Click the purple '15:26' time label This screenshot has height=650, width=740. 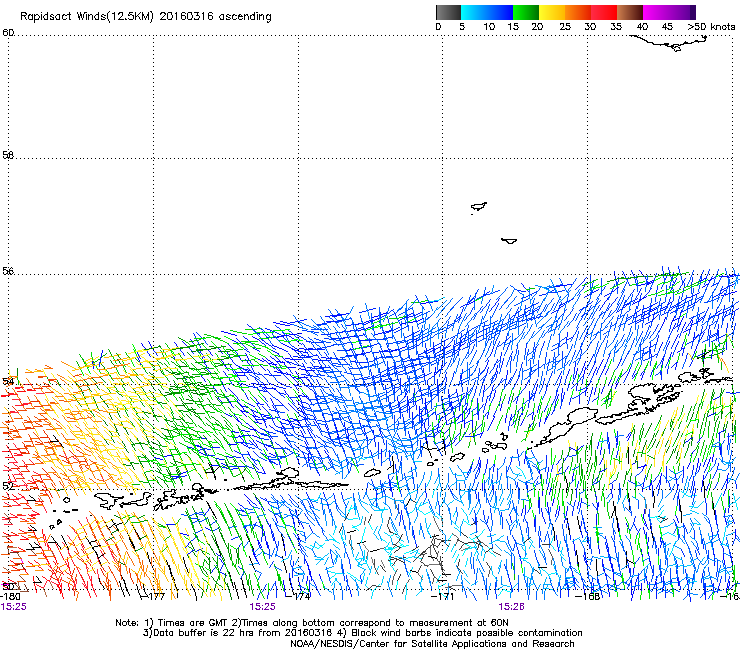coord(512,607)
